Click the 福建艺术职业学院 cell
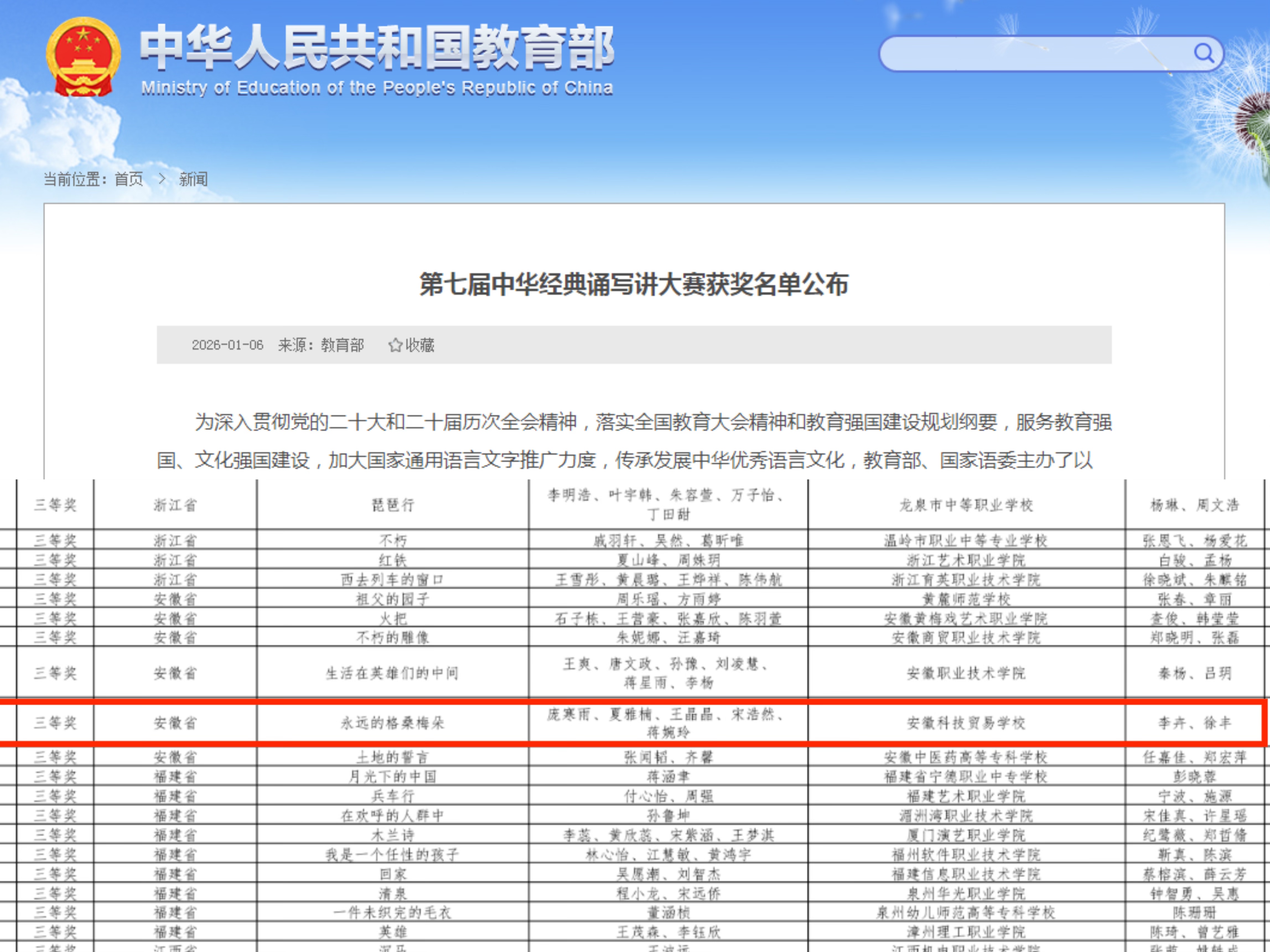The width and height of the screenshot is (1270, 952). 966,796
